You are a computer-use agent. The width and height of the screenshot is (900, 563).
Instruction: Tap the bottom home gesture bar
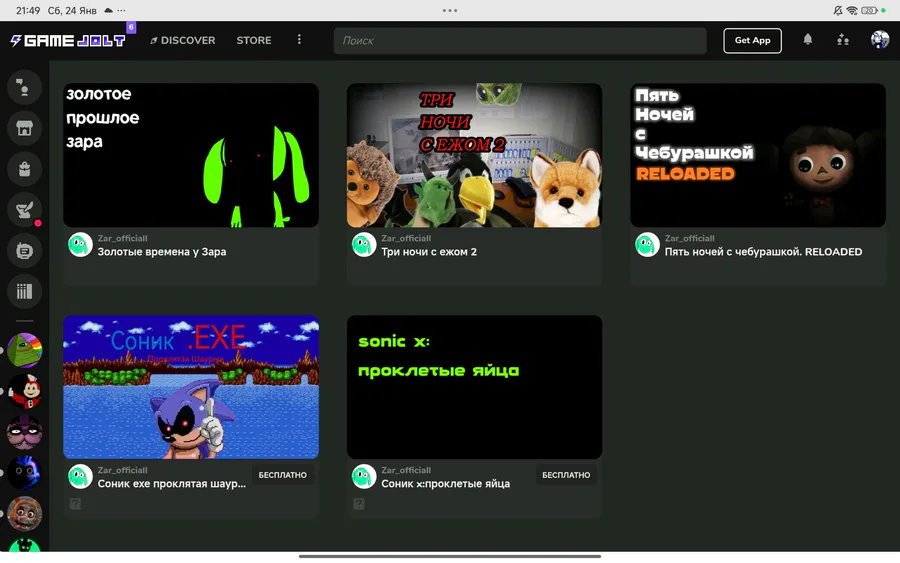450,556
